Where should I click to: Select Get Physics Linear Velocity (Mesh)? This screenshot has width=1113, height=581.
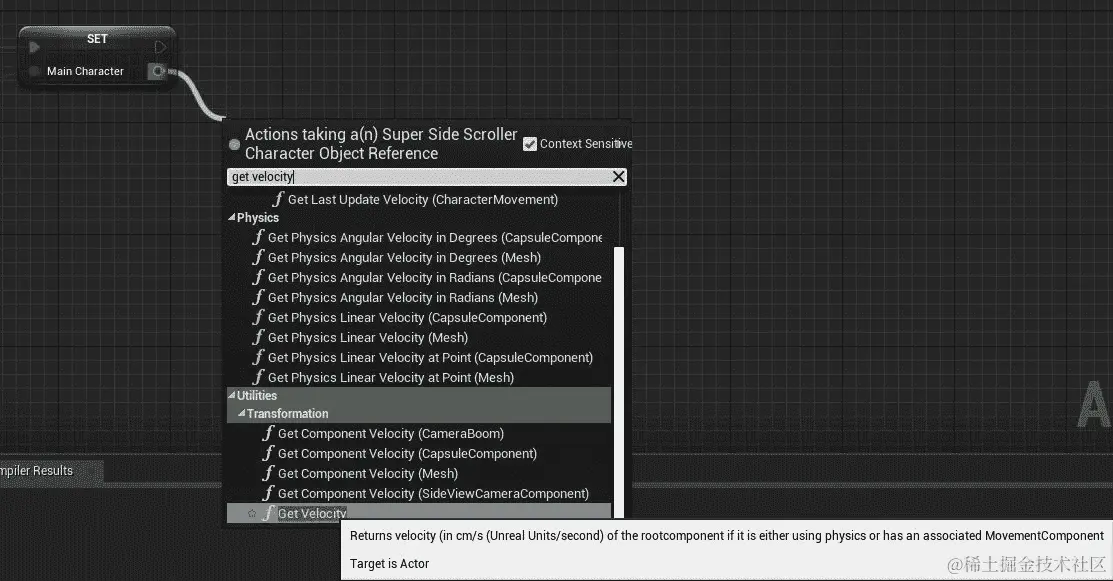[368, 338]
